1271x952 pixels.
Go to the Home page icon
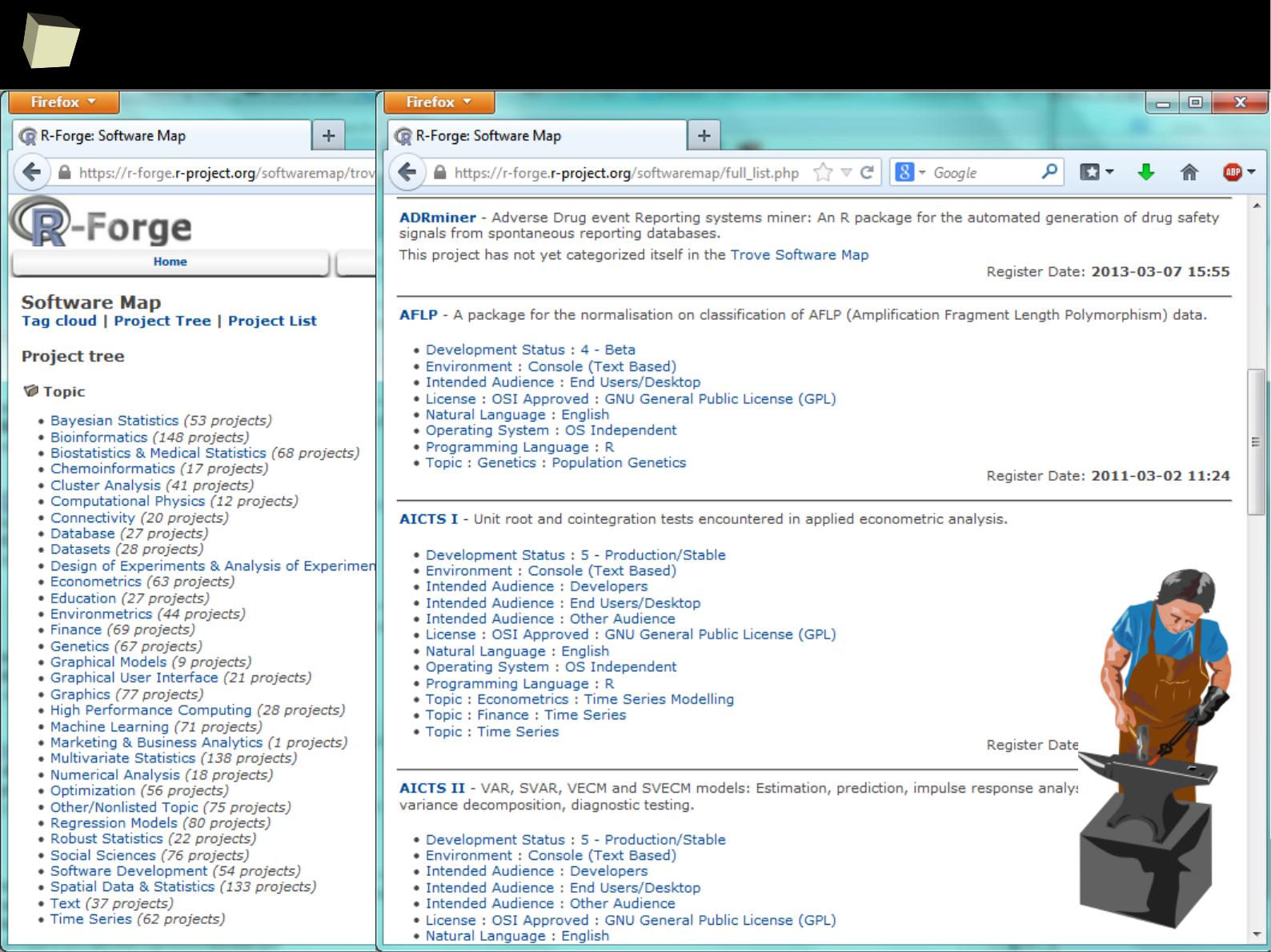(x=1189, y=172)
